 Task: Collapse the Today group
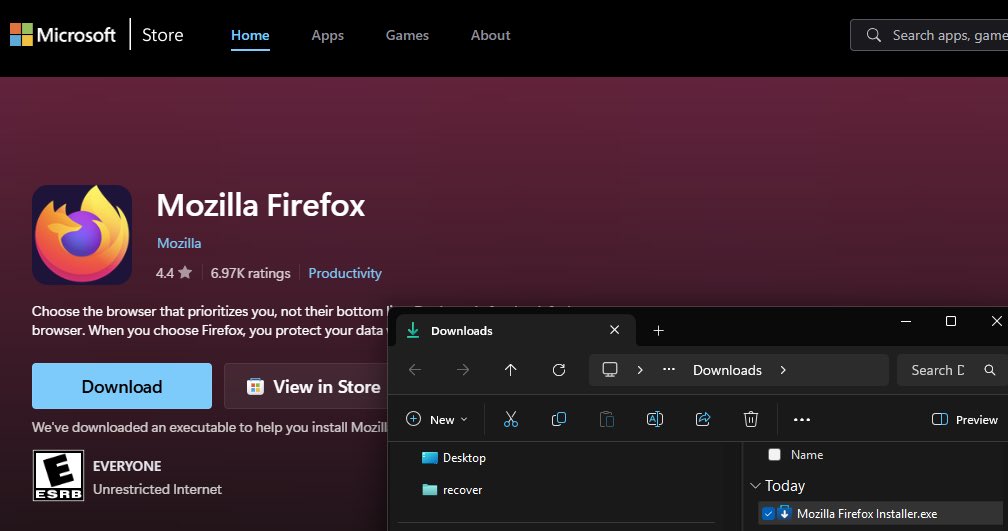(755, 486)
